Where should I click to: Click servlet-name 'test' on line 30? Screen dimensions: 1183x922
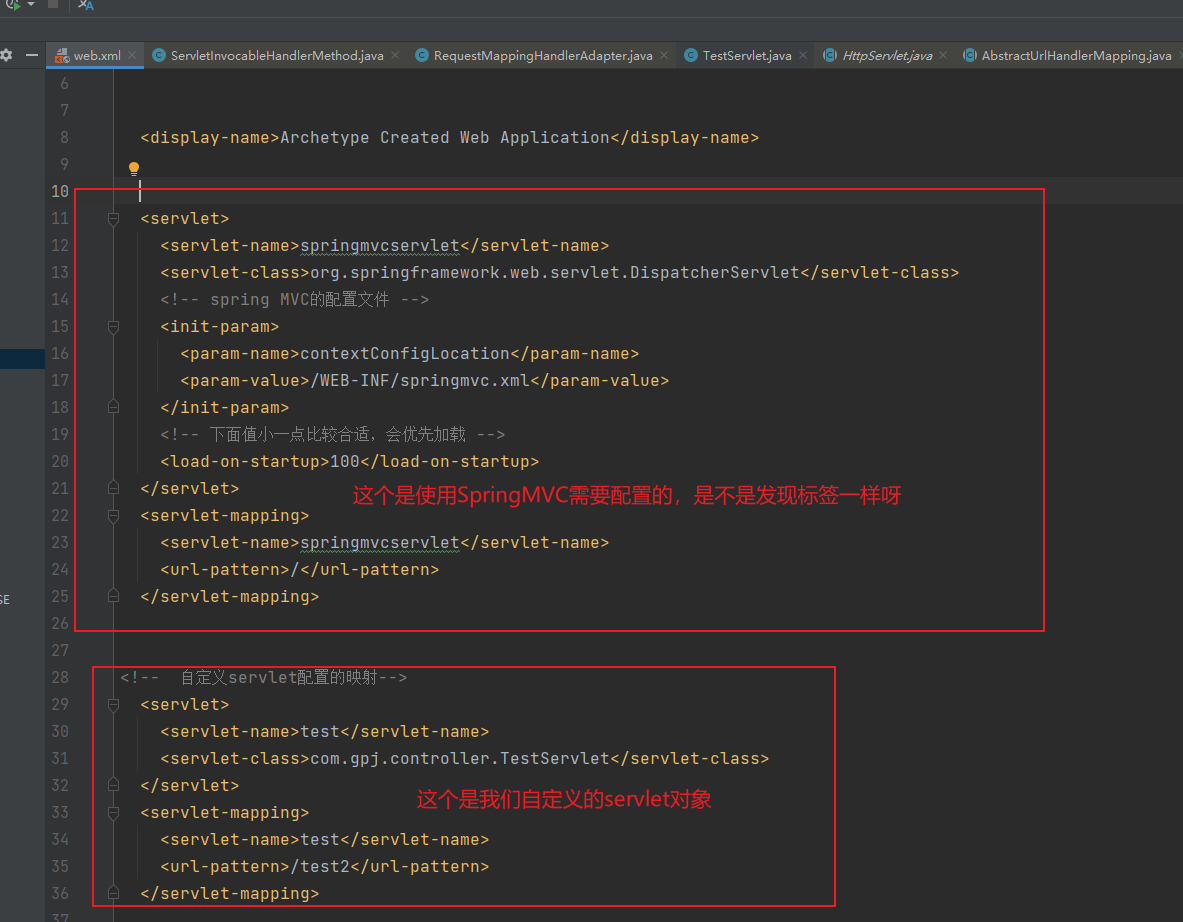320,731
